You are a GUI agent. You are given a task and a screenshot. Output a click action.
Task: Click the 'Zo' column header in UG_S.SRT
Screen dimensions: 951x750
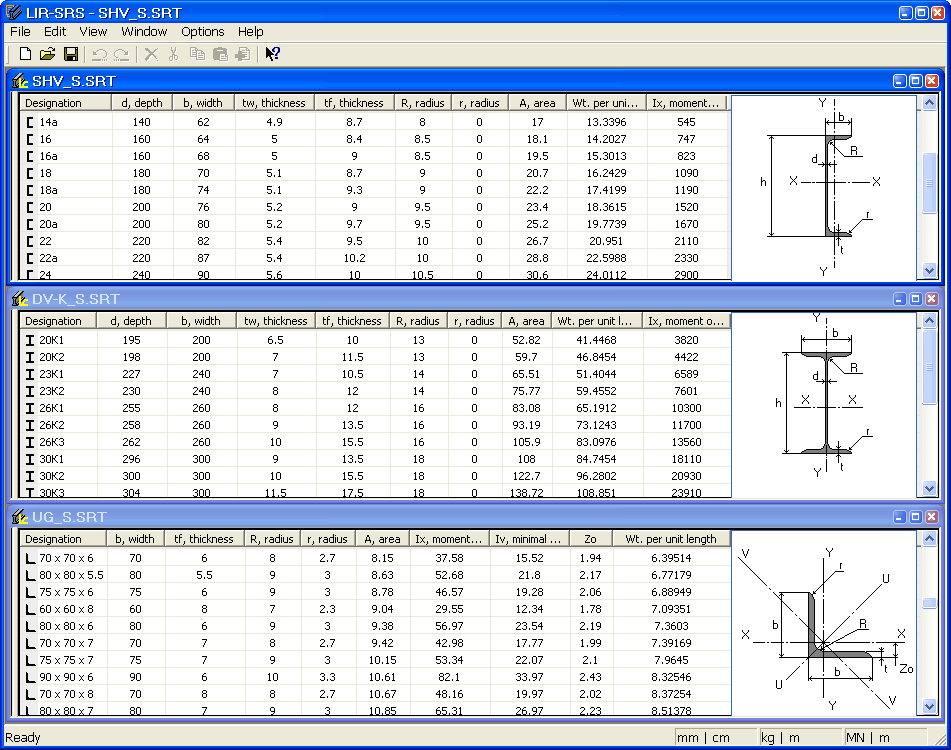590,539
